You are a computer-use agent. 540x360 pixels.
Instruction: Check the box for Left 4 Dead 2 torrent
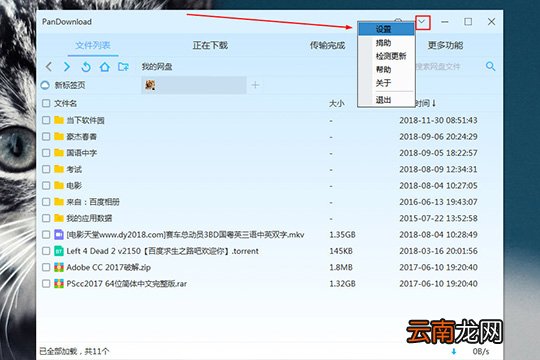click(46, 251)
